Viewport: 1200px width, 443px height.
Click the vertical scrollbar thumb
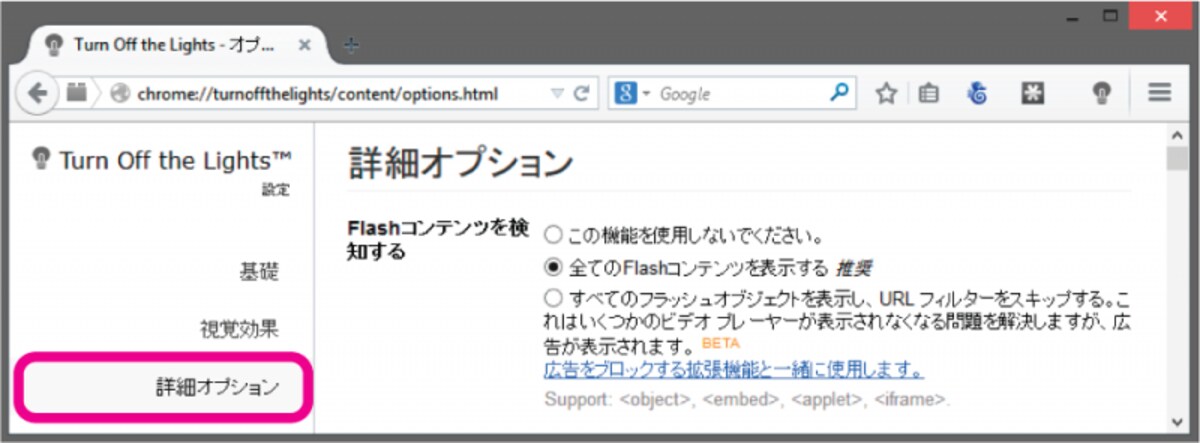click(x=1177, y=160)
